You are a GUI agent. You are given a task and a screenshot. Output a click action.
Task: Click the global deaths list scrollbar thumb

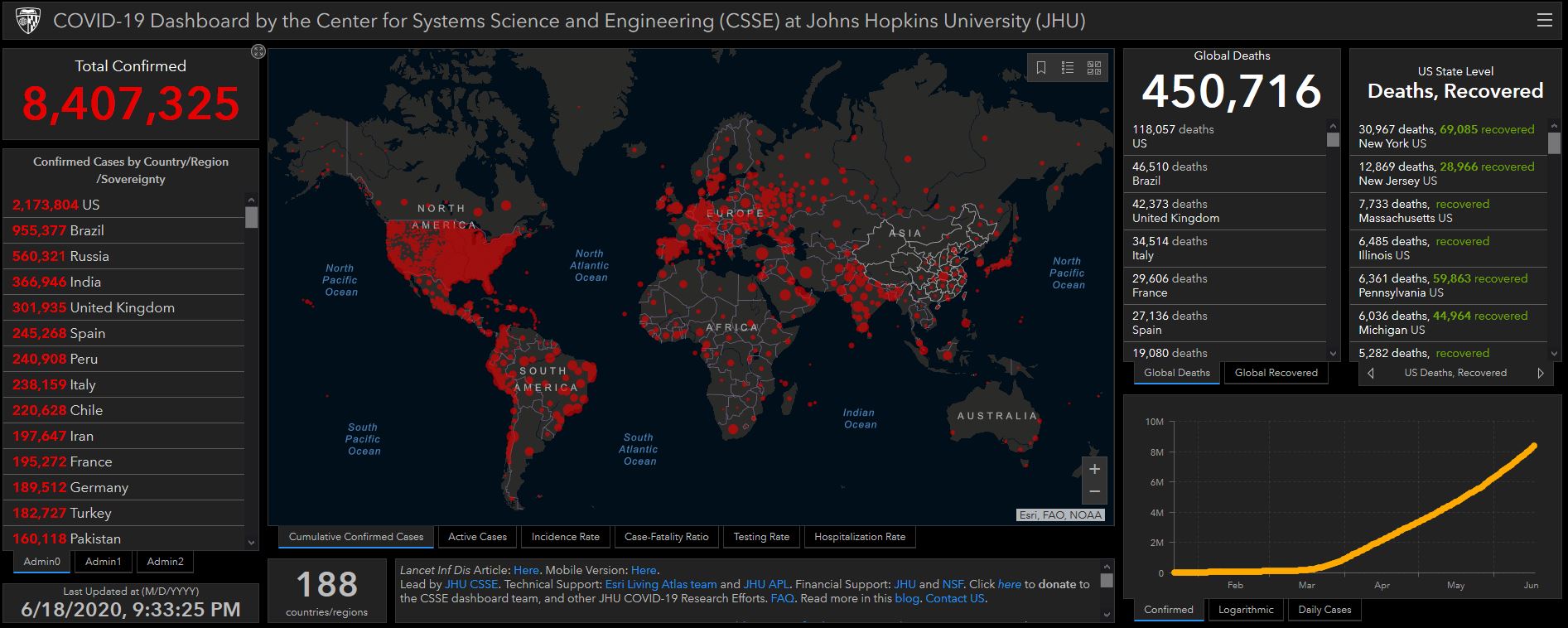coord(1333,139)
